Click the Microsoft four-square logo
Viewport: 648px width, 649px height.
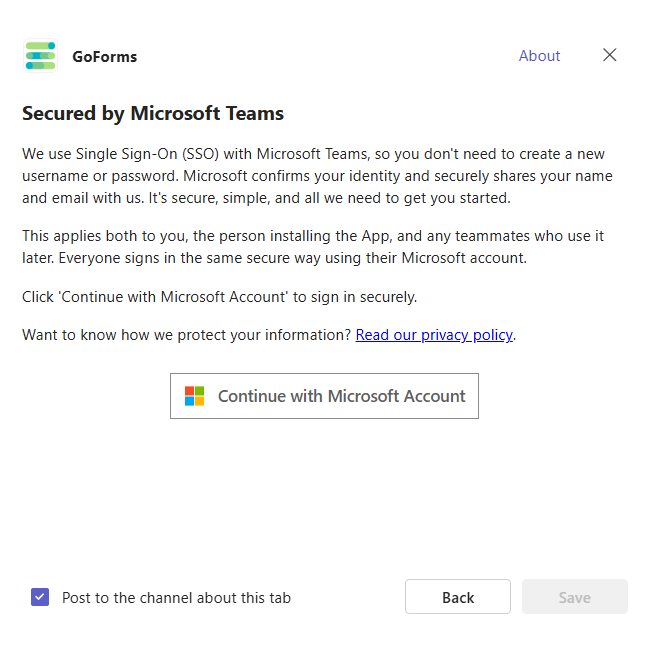(194, 396)
